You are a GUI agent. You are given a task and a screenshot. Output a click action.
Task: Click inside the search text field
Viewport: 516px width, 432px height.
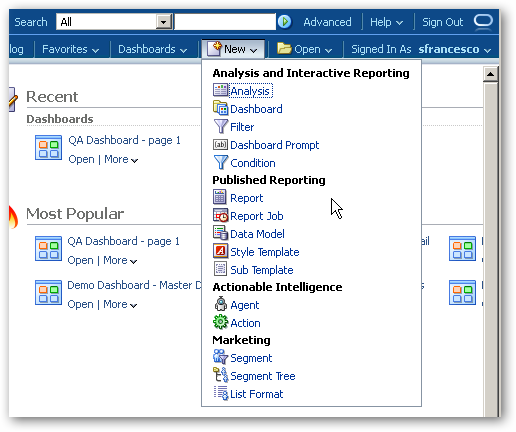click(x=225, y=22)
